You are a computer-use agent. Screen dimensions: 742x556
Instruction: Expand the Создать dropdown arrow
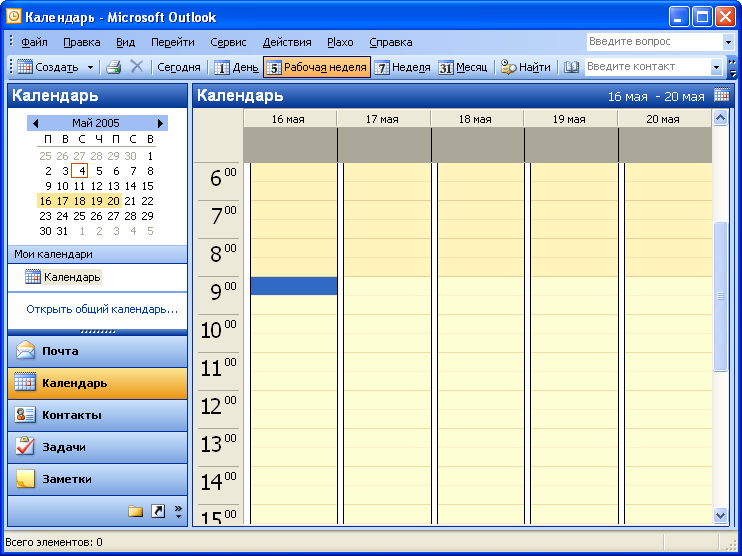(90, 67)
